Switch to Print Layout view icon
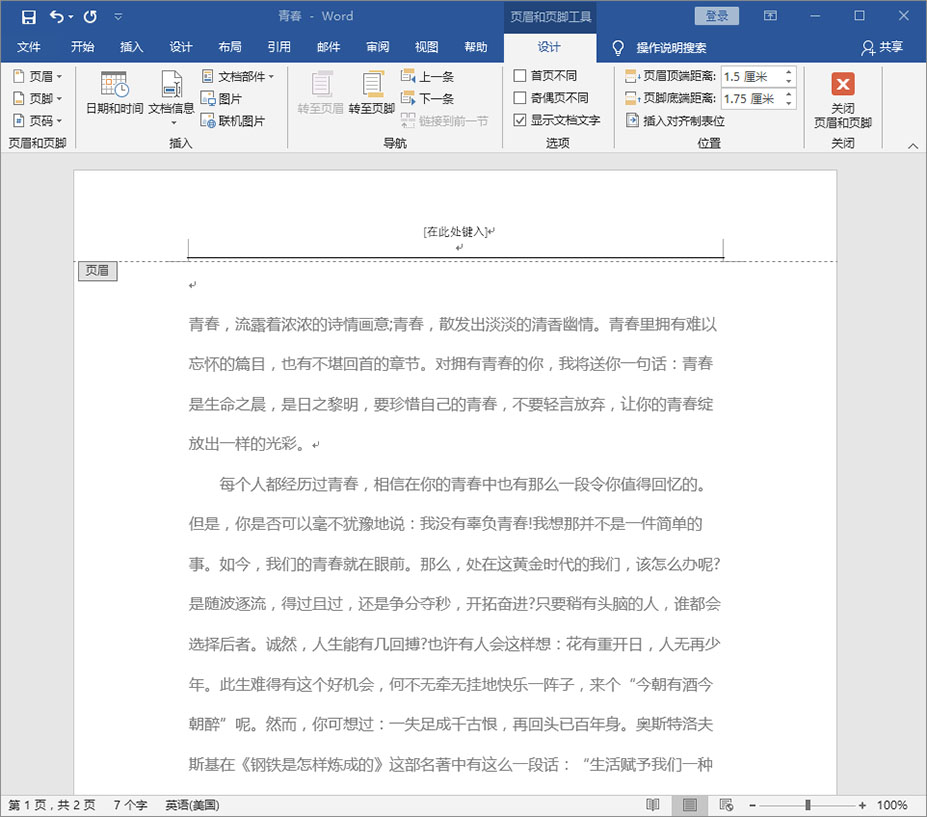Viewport: 927px width, 817px height. tap(689, 805)
